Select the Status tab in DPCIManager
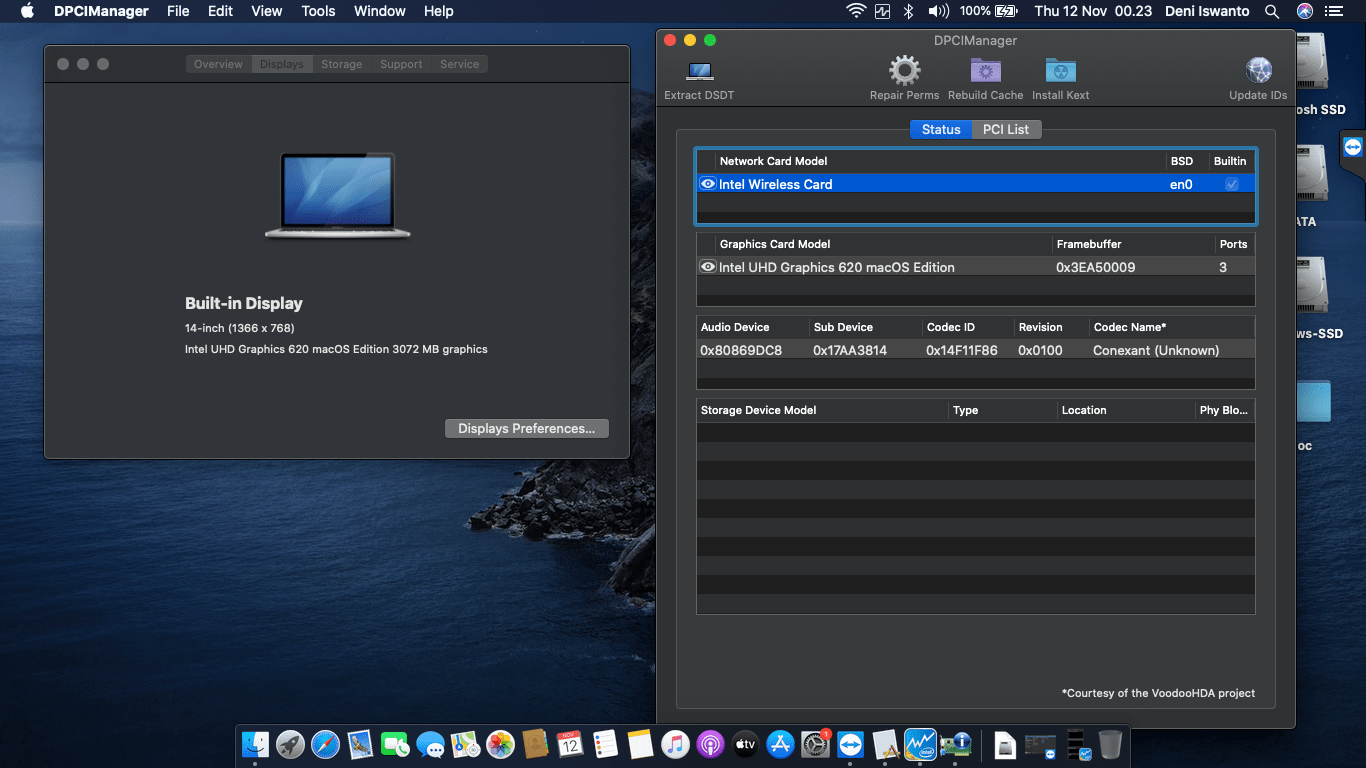Screen dimensions: 1366x768 [941, 129]
